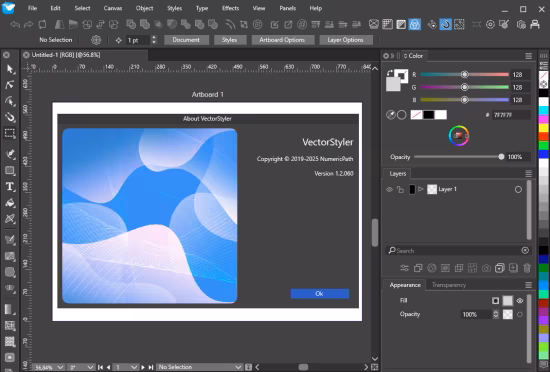Open the zoom level 56.84% dropdown
The width and height of the screenshot is (550, 372).
pyautogui.click(x=60, y=367)
